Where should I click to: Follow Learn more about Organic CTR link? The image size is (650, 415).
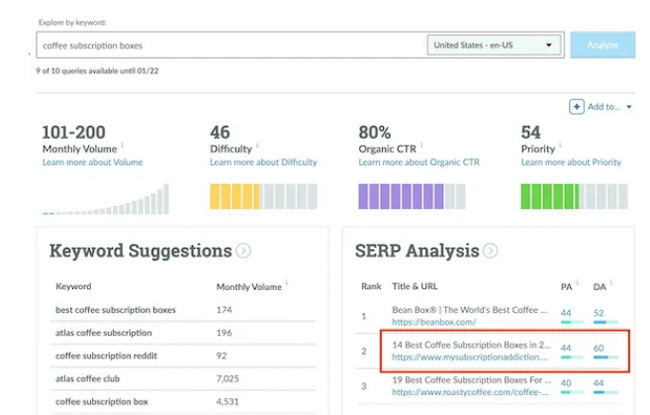pos(420,162)
